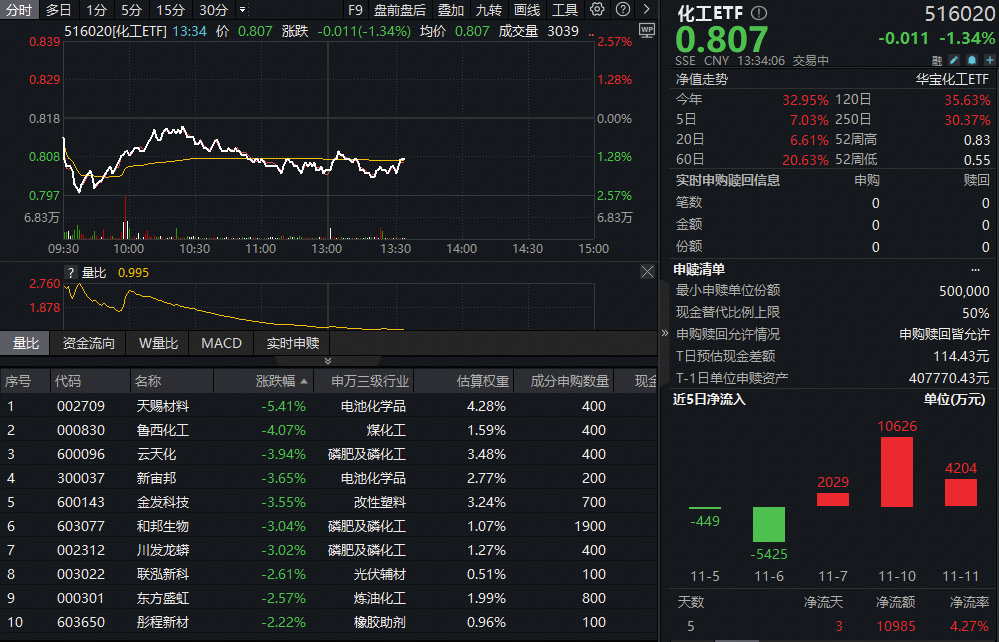Click the info icon next to 化工ETF
Viewport: 999px width, 642px height.
pyautogui.click(x=758, y=14)
